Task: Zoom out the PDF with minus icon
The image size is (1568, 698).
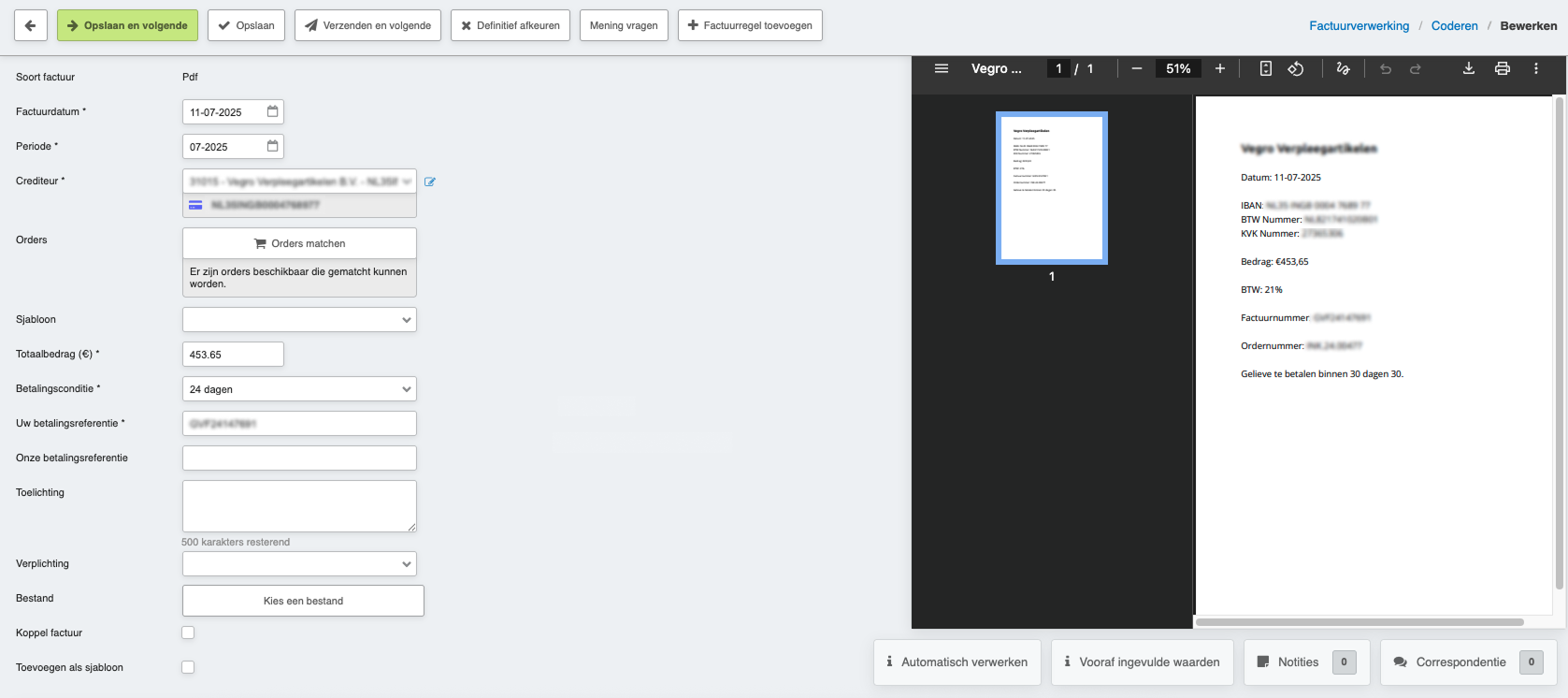Action: pyautogui.click(x=1137, y=68)
